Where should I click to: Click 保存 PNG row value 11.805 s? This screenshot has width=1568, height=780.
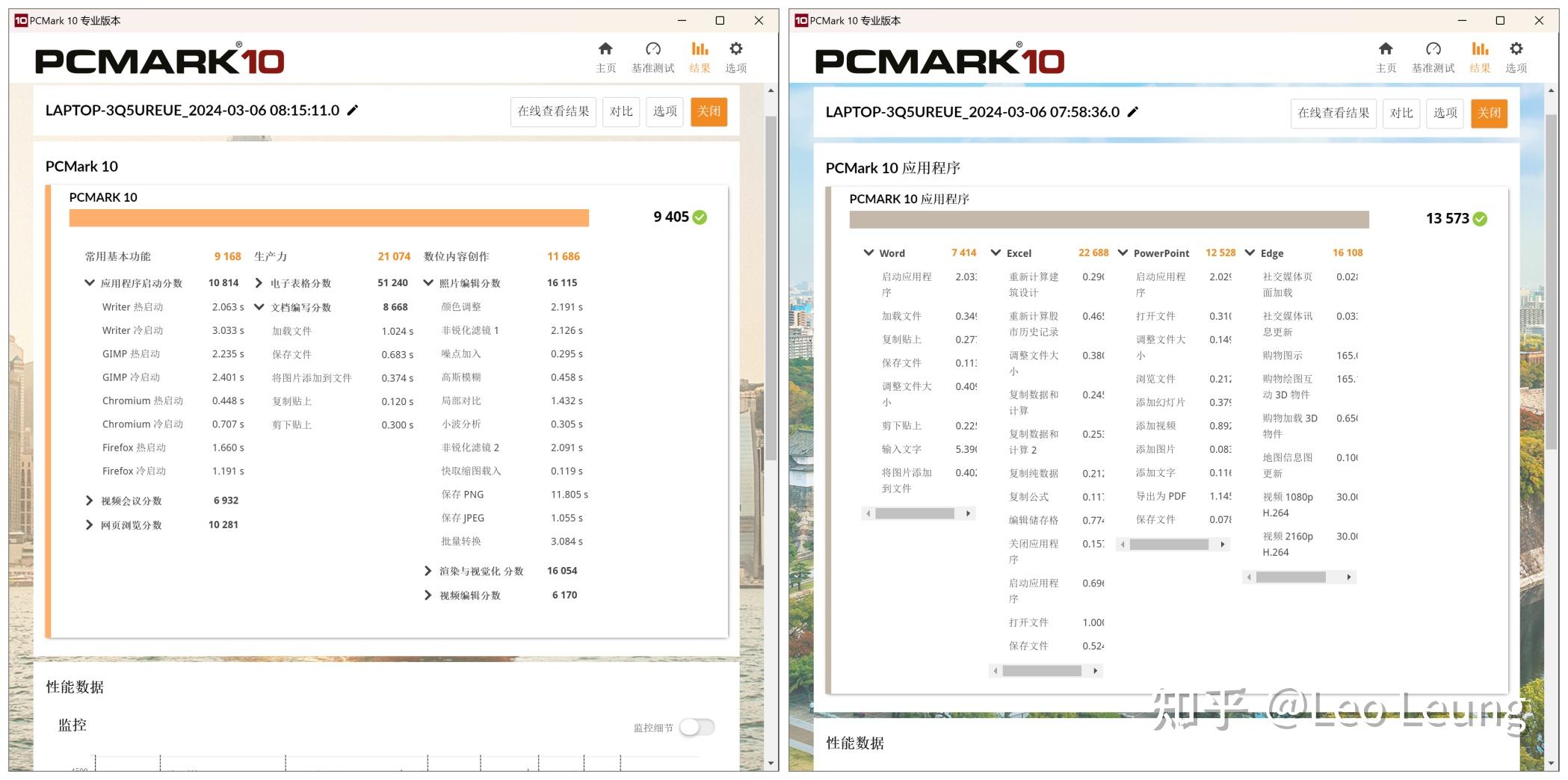click(570, 495)
